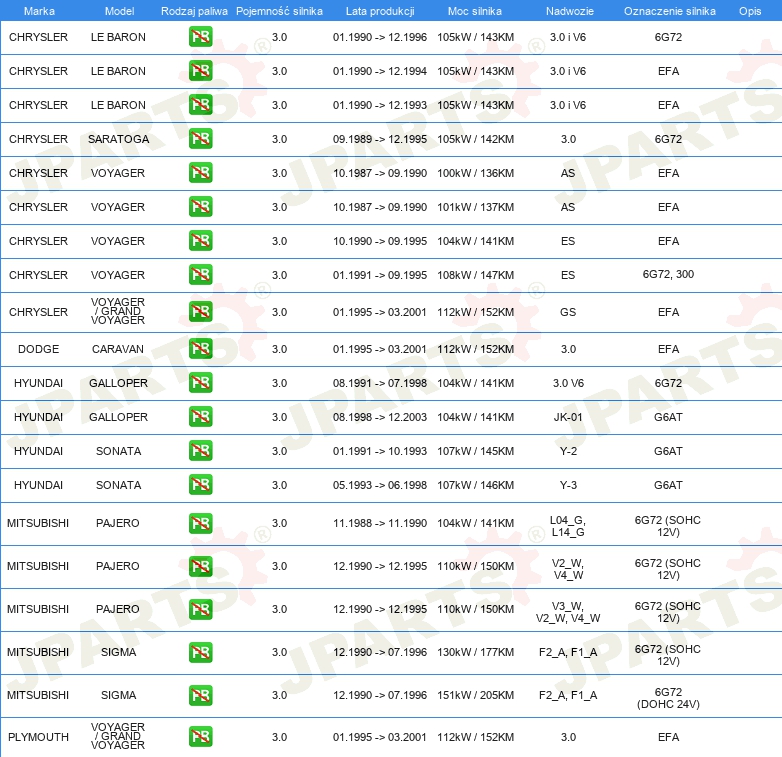Click fuel icon for Chrysler Voyager GS row

tap(200, 312)
